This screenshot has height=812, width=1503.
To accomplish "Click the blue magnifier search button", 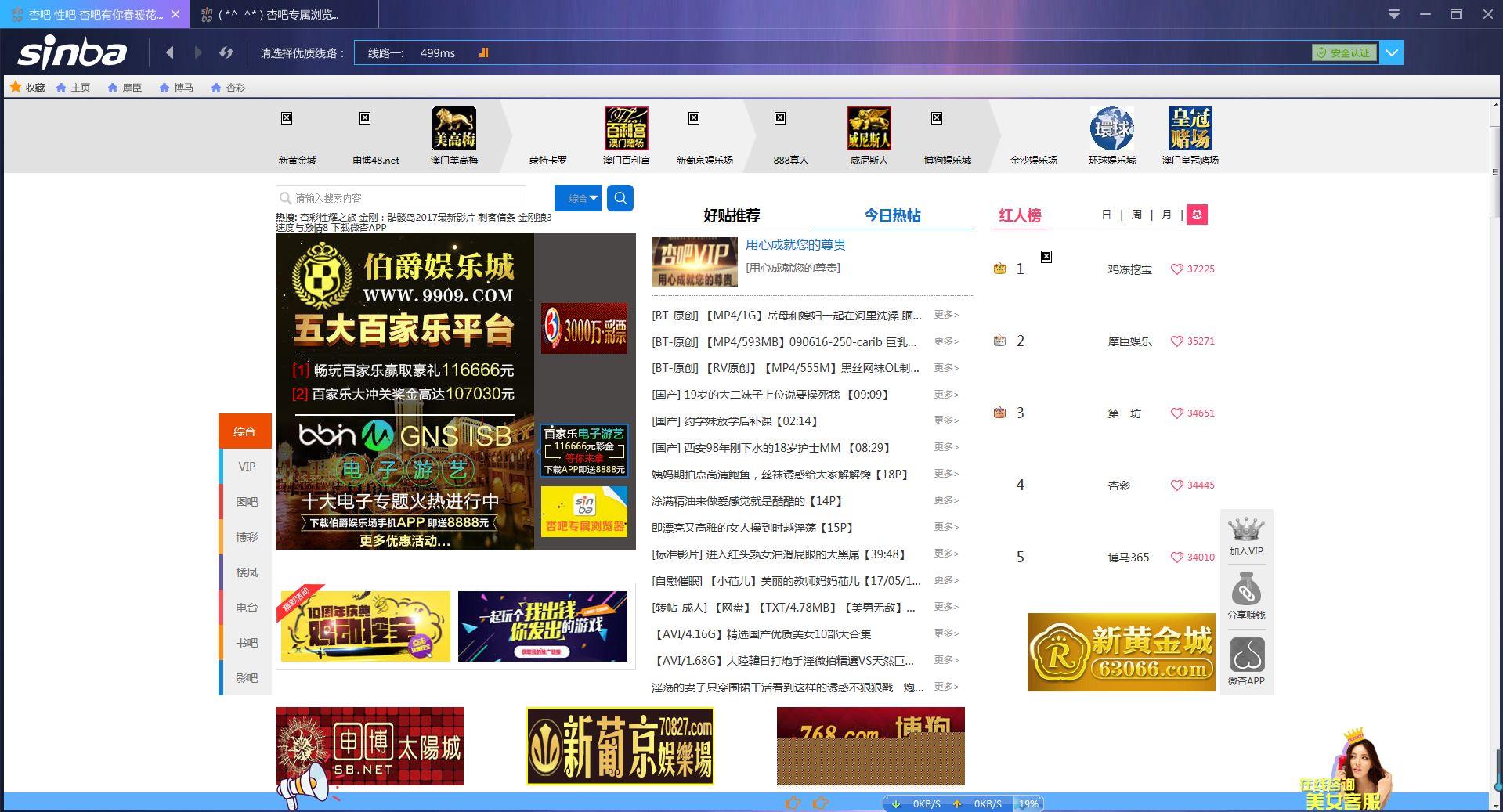I will pos(620,198).
